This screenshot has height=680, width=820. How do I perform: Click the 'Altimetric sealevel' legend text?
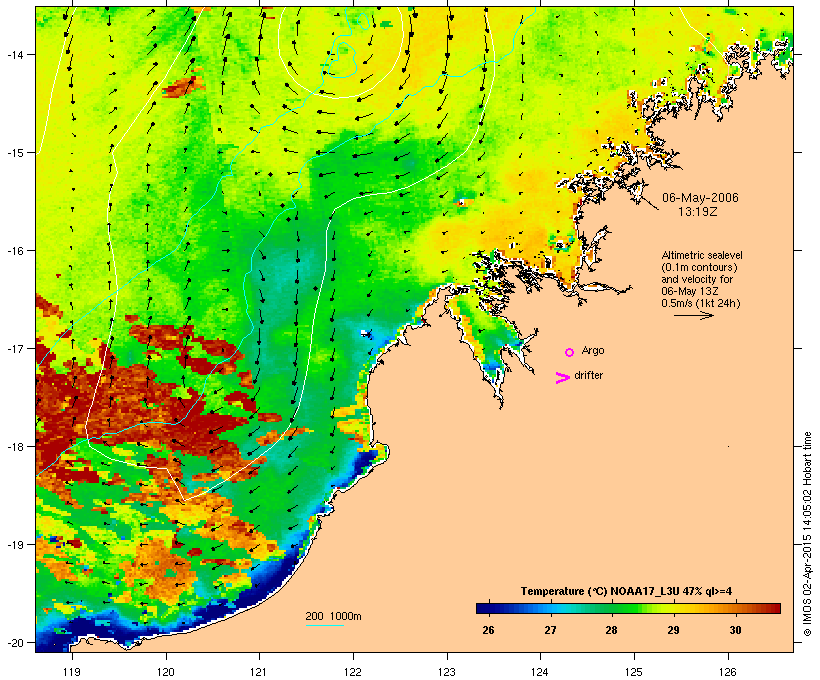tap(702, 255)
